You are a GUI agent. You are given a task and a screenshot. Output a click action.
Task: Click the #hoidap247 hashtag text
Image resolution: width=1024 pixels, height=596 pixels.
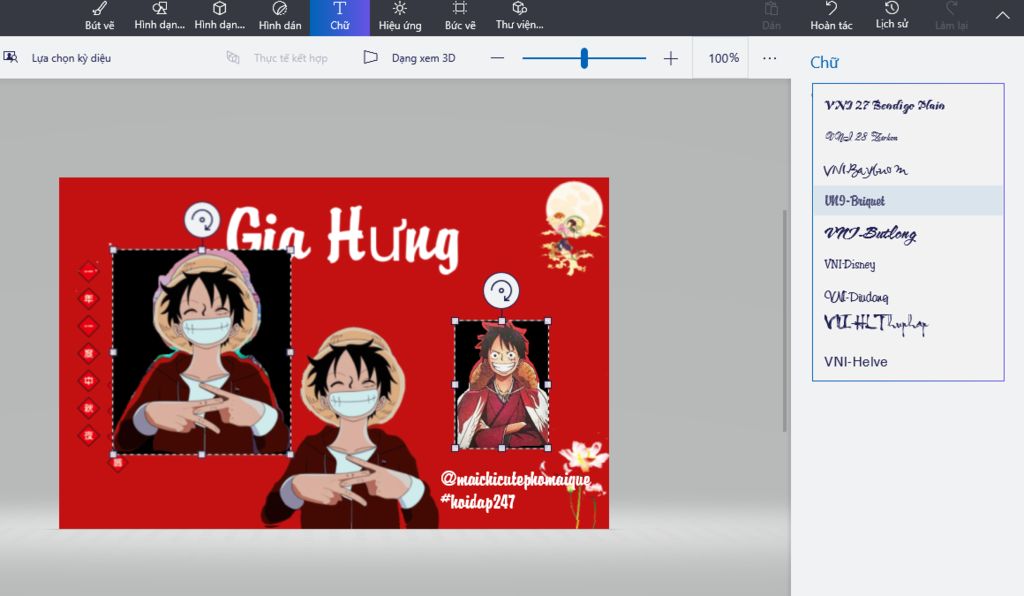477,502
